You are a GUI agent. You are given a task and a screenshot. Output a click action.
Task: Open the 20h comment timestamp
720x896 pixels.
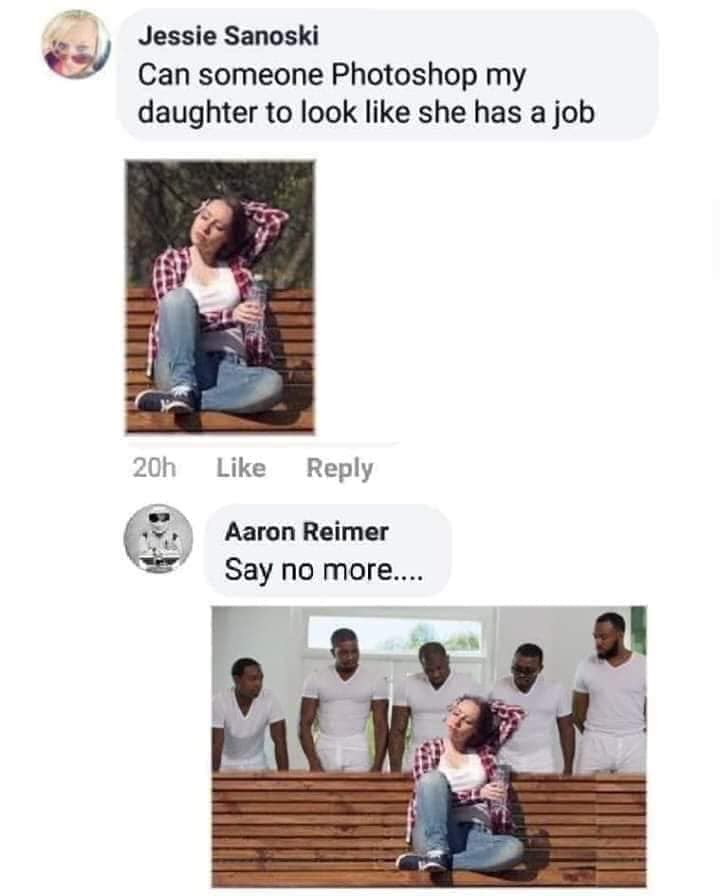coord(154,468)
